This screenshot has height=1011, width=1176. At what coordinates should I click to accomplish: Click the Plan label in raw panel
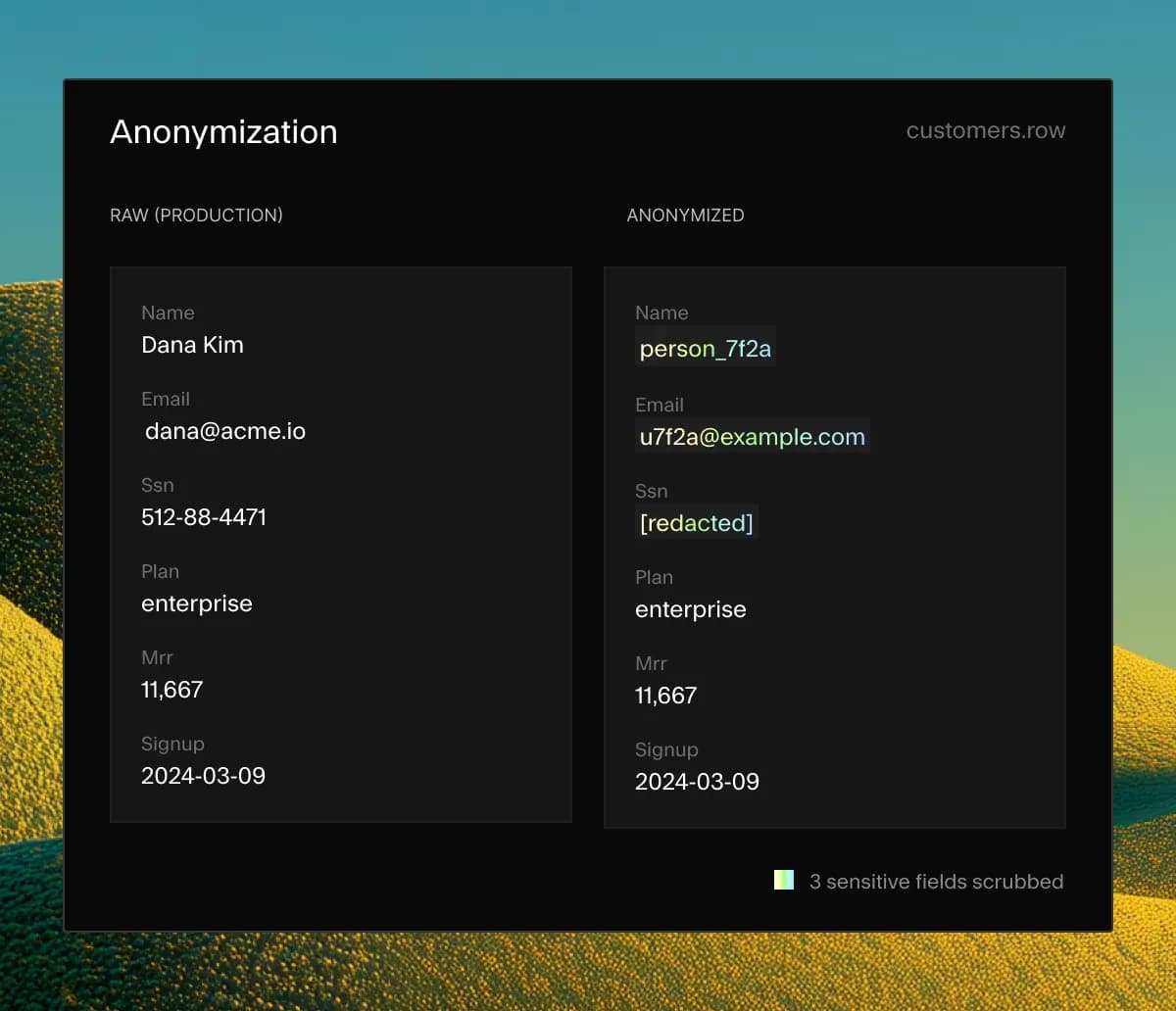(x=160, y=571)
